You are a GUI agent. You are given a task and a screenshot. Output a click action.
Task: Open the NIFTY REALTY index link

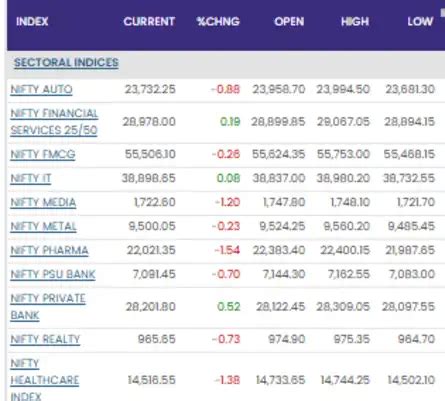[x=45, y=339]
